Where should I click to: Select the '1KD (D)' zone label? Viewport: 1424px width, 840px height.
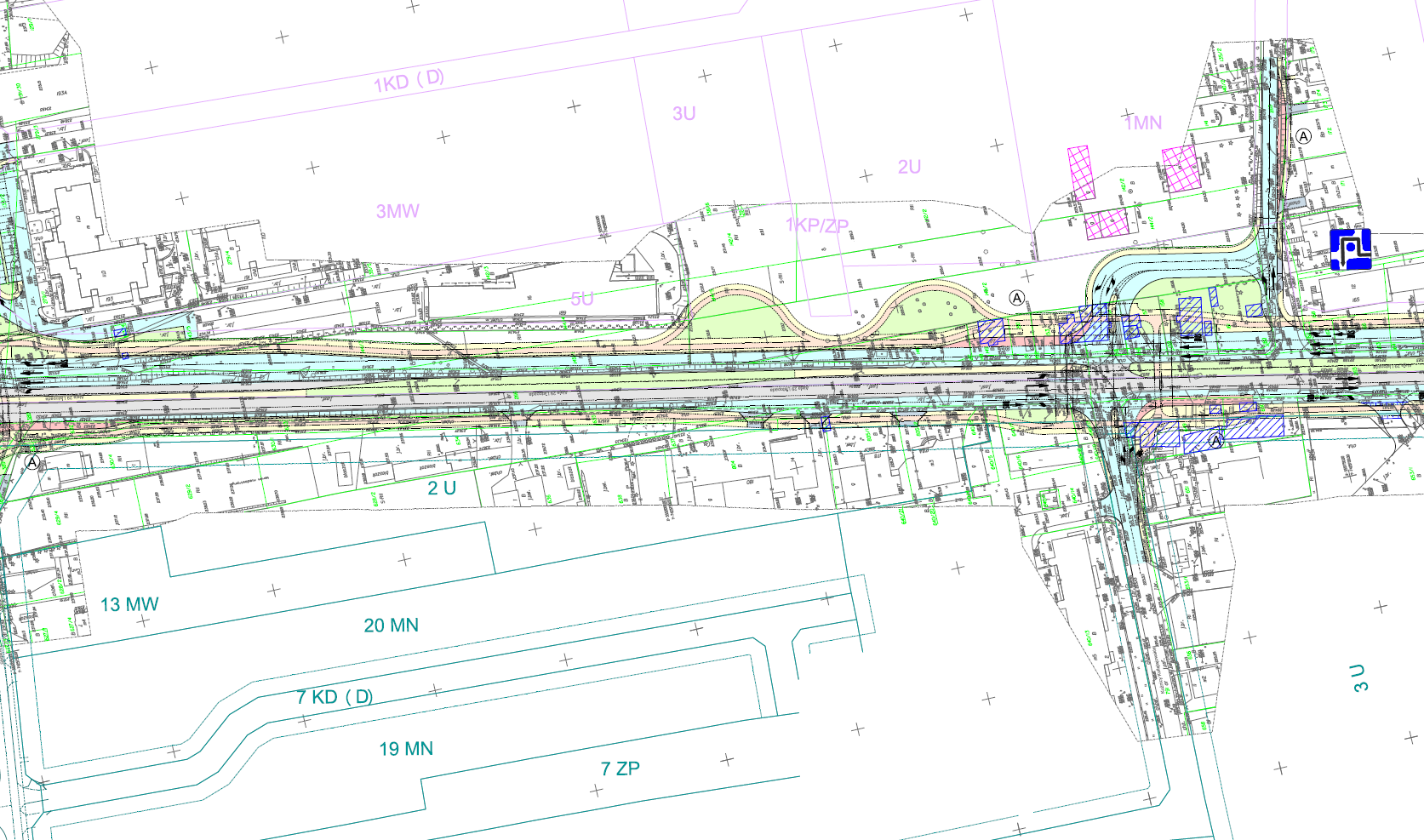tap(409, 81)
